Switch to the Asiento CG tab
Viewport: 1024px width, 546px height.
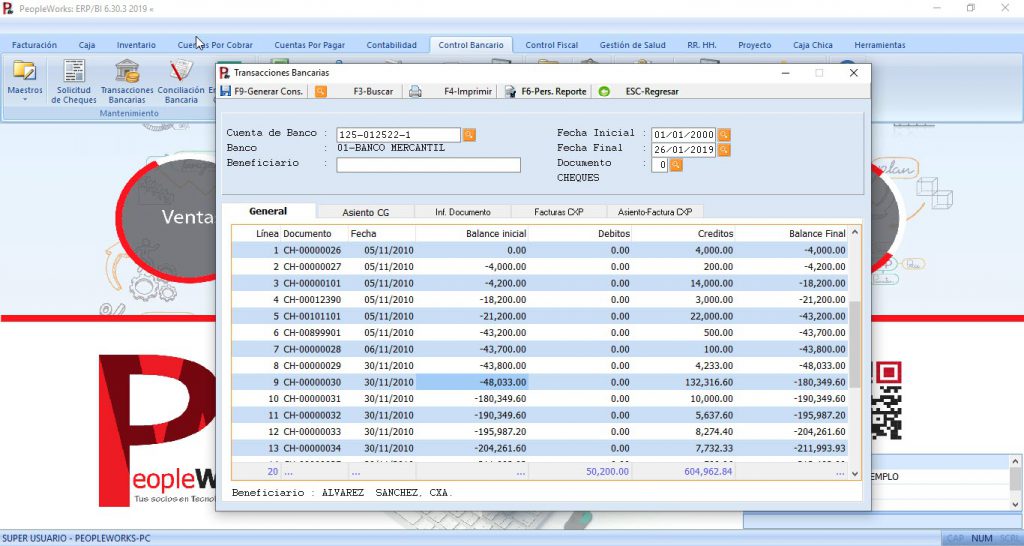pyautogui.click(x=366, y=212)
